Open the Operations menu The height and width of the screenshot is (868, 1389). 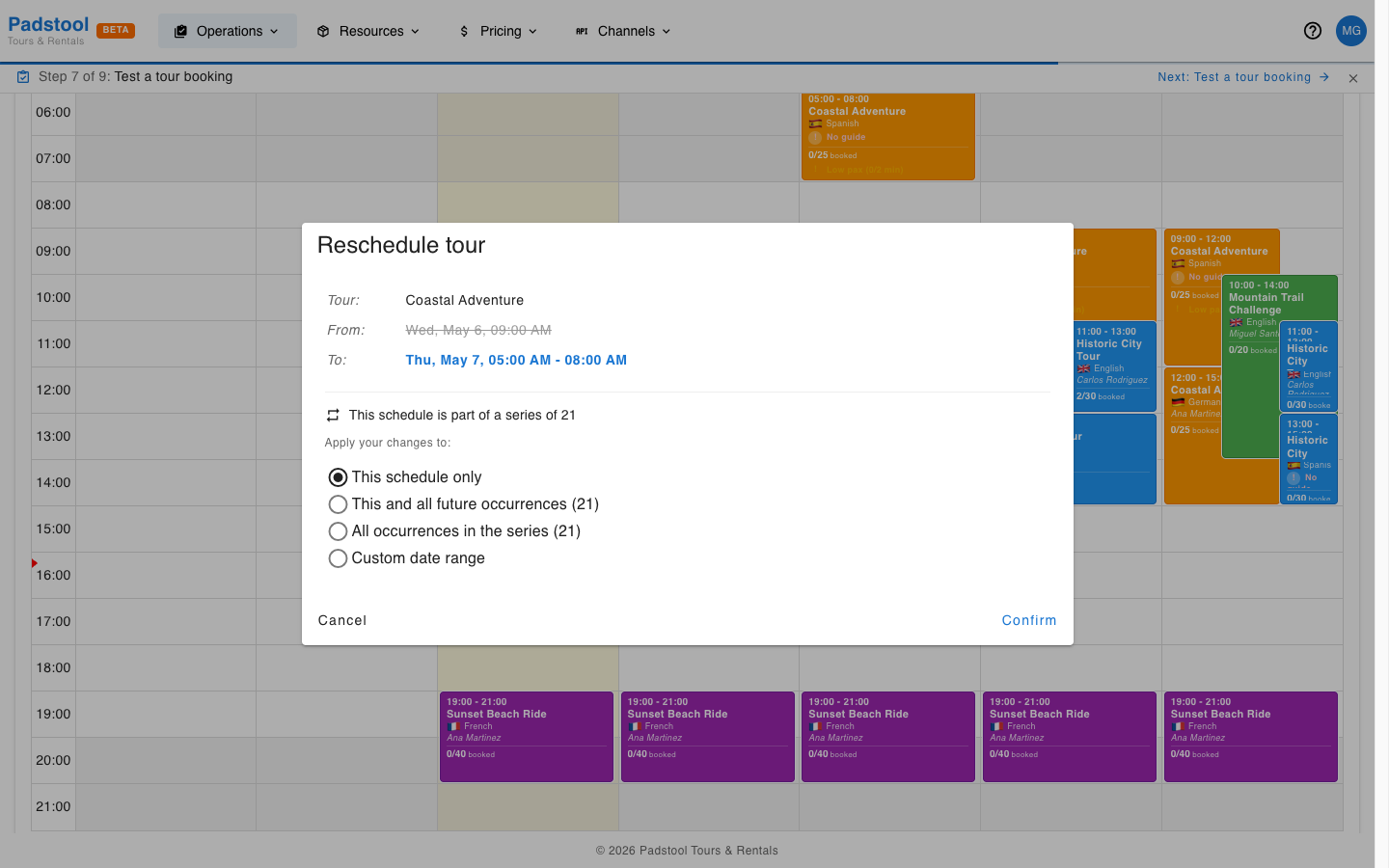tap(228, 31)
